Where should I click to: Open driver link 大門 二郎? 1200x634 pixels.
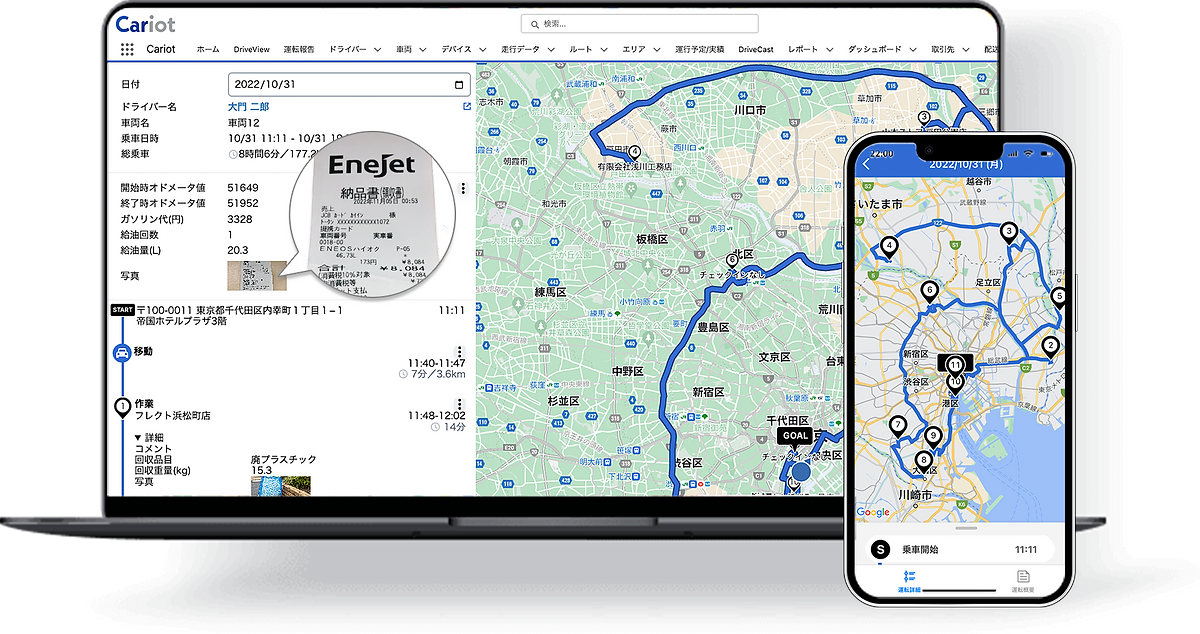[x=248, y=106]
